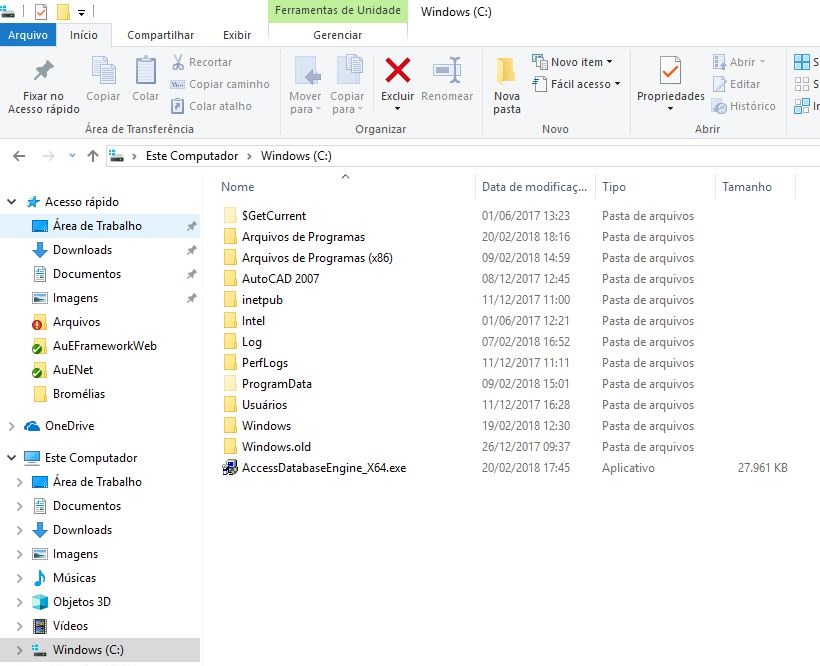Select the AutoCAD 2007 folder
The height and width of the screenshot is (666, 820).
[x=280, y=279]
